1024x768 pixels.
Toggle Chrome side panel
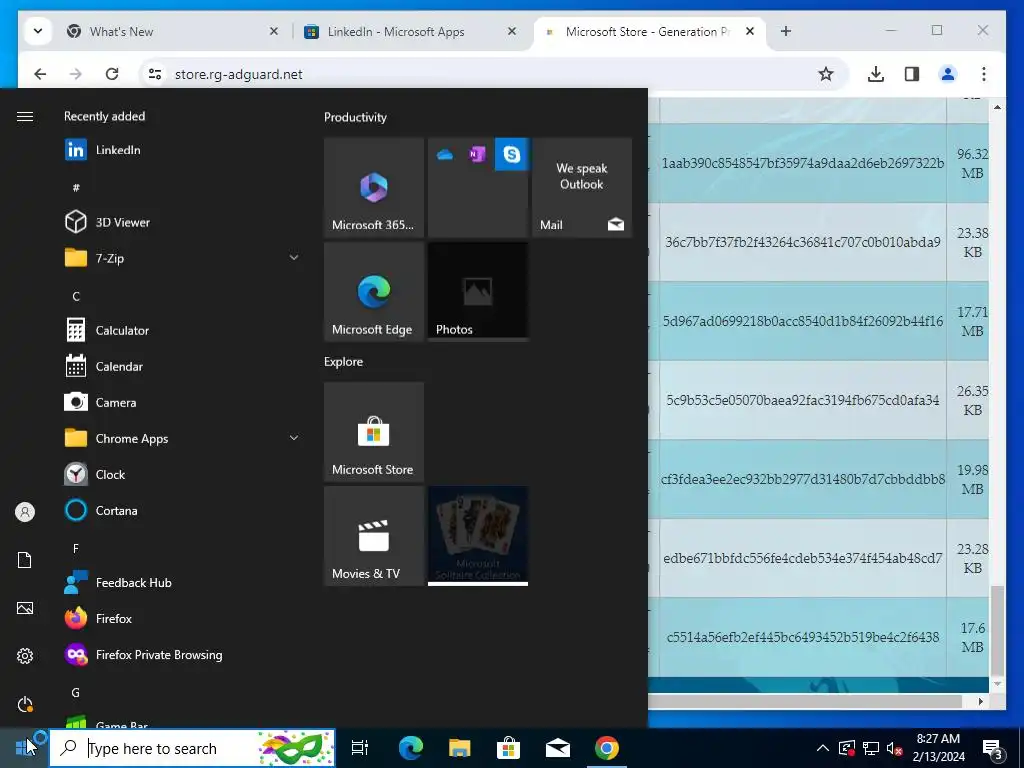912,74
